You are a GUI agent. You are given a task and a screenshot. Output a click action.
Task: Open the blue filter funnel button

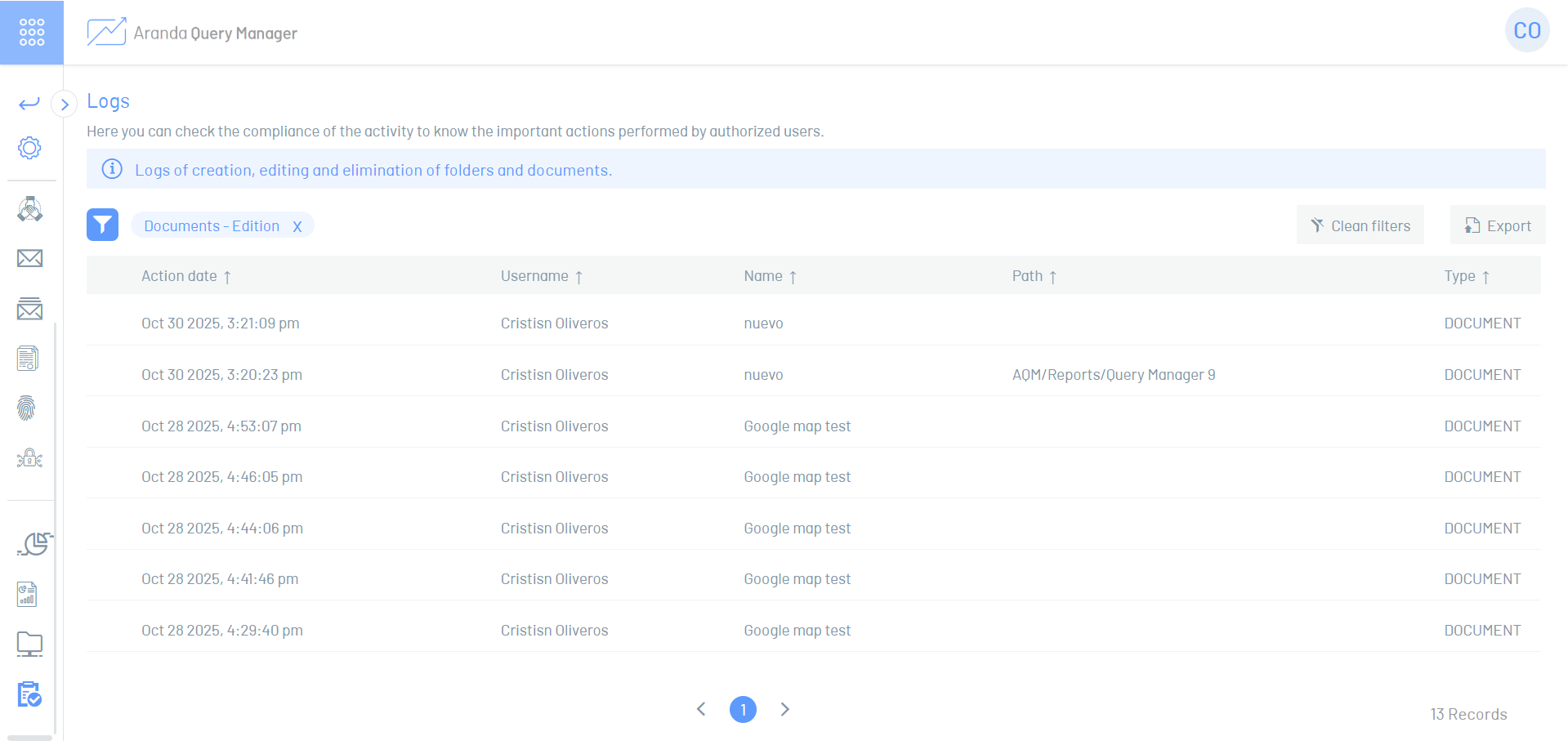click(x=102, y=225)
